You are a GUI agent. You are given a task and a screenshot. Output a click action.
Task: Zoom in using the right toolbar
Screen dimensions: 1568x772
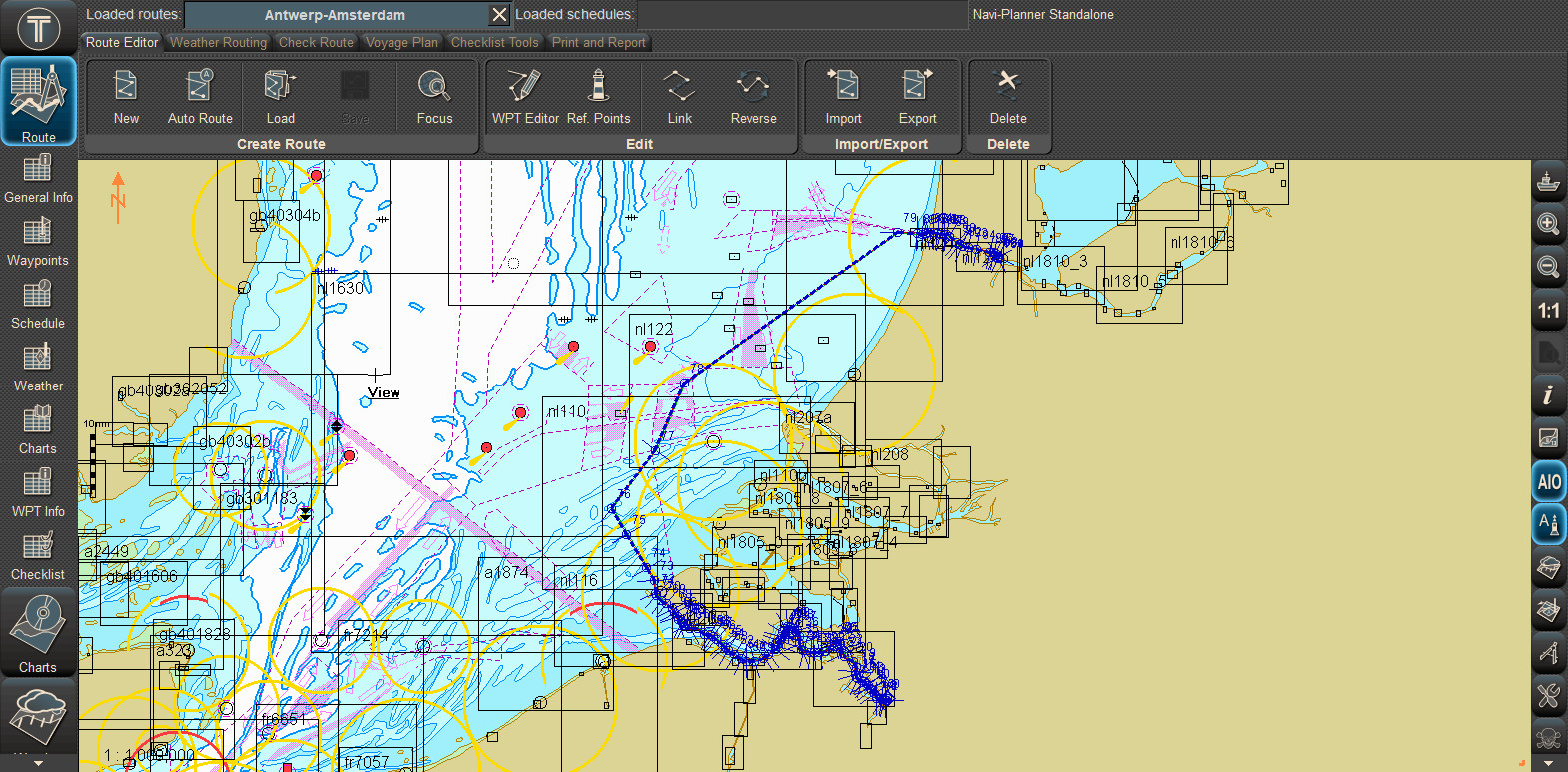1548,224
